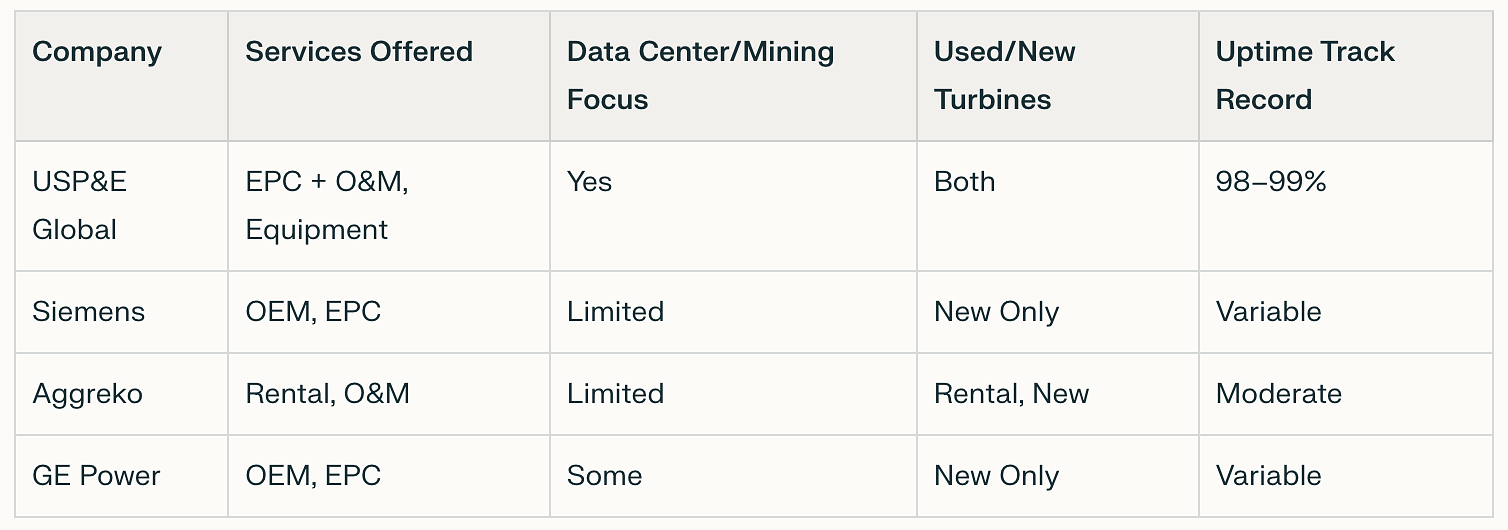Click the Uptime Track Record header
The width and height of the screenshot is (1508, 530).
pyautogui.click(x=1305, y=76)
